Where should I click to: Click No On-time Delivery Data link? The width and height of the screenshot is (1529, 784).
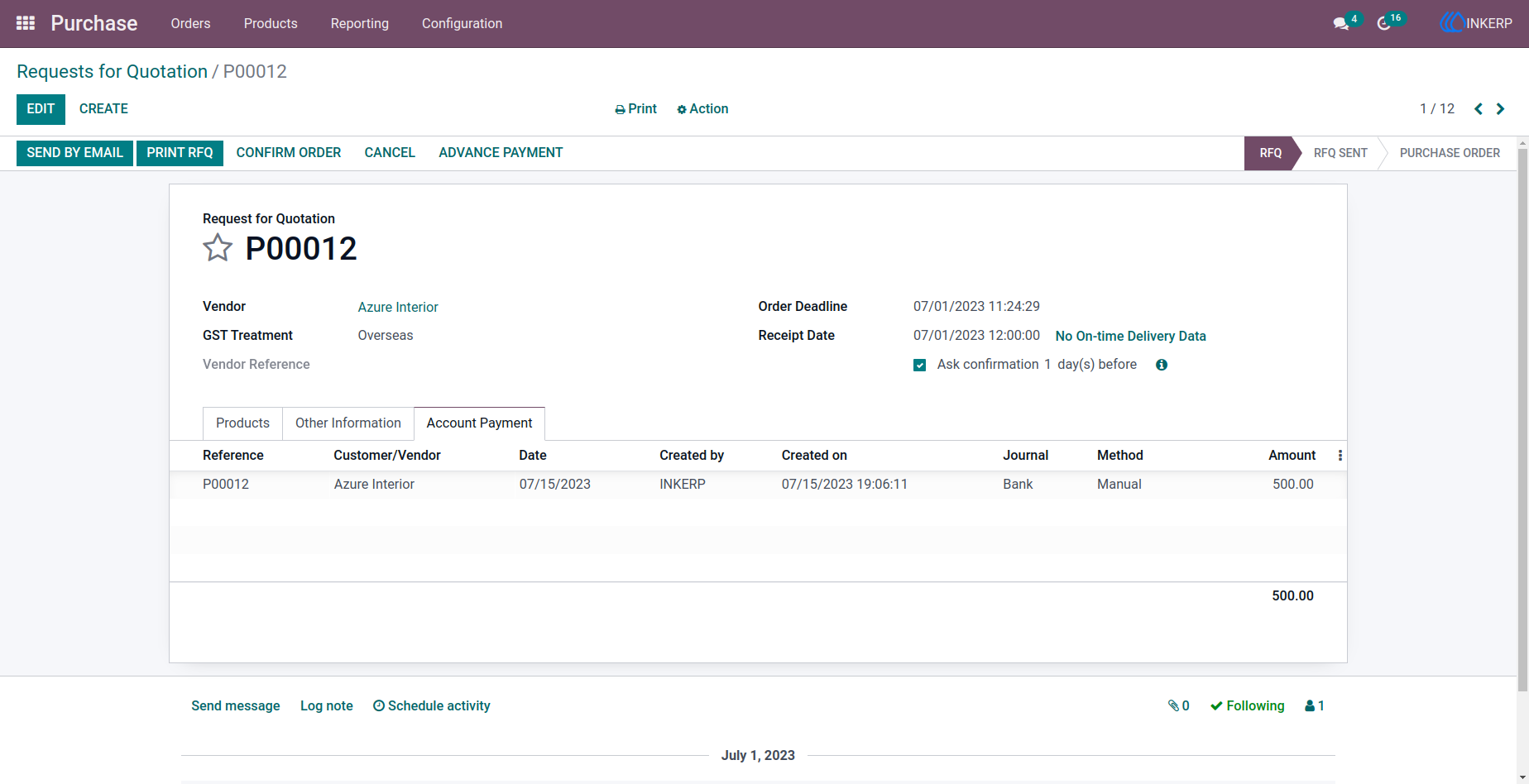click(x=1130, y=337)
